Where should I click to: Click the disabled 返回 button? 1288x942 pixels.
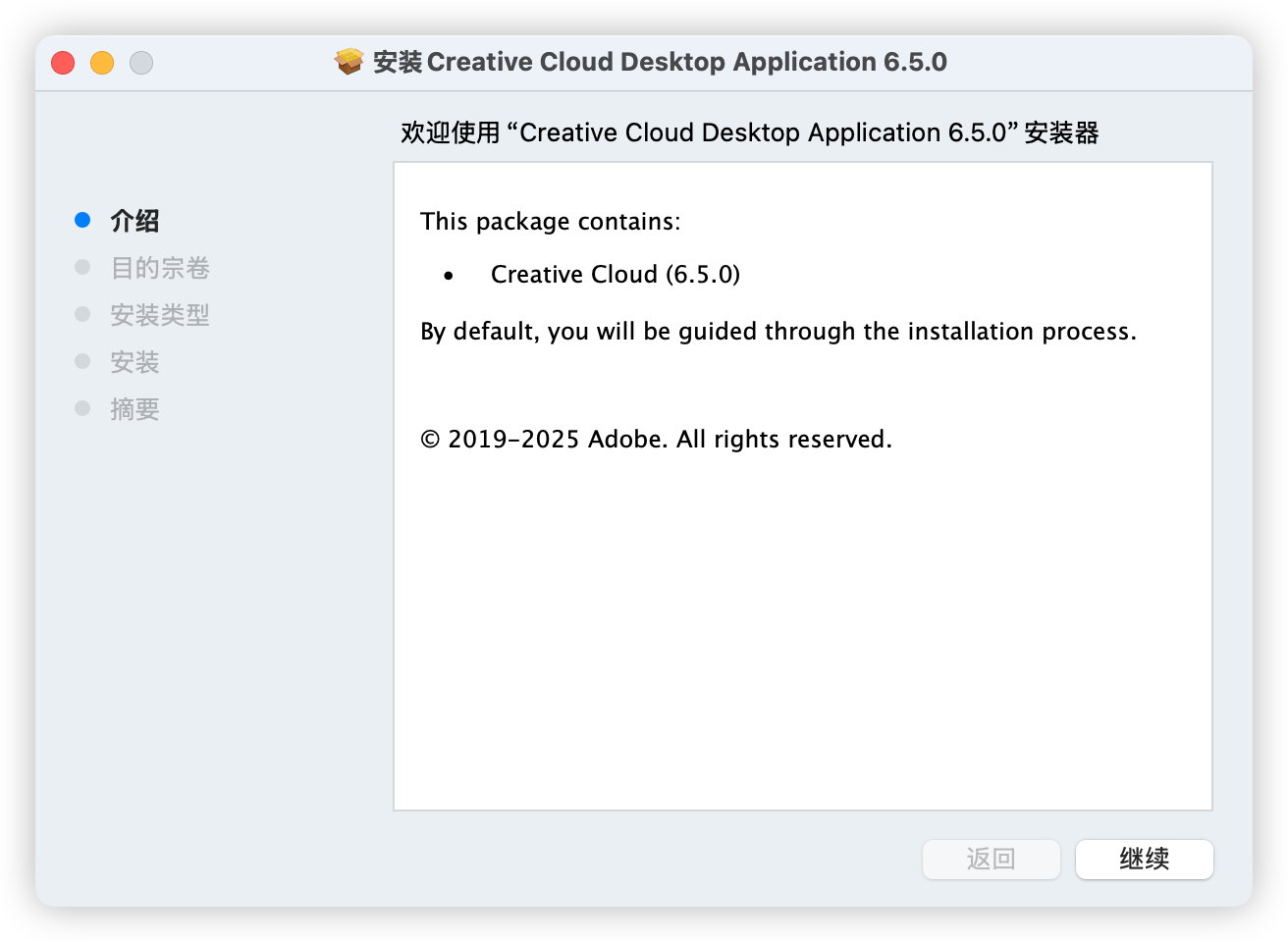pyautogui.click(x=991, y=860)
